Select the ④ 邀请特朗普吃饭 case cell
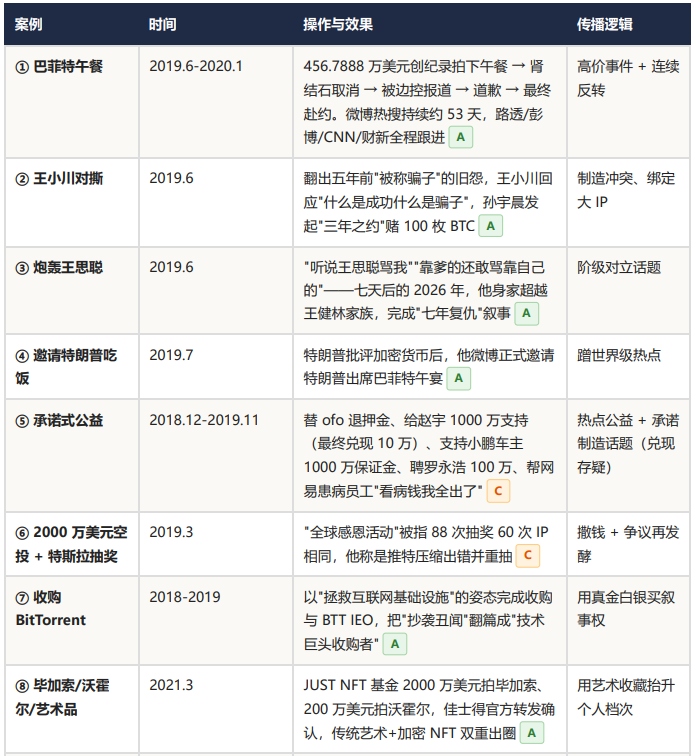The width and height of the screenshot is (695, 756). [x=72, y=366]
